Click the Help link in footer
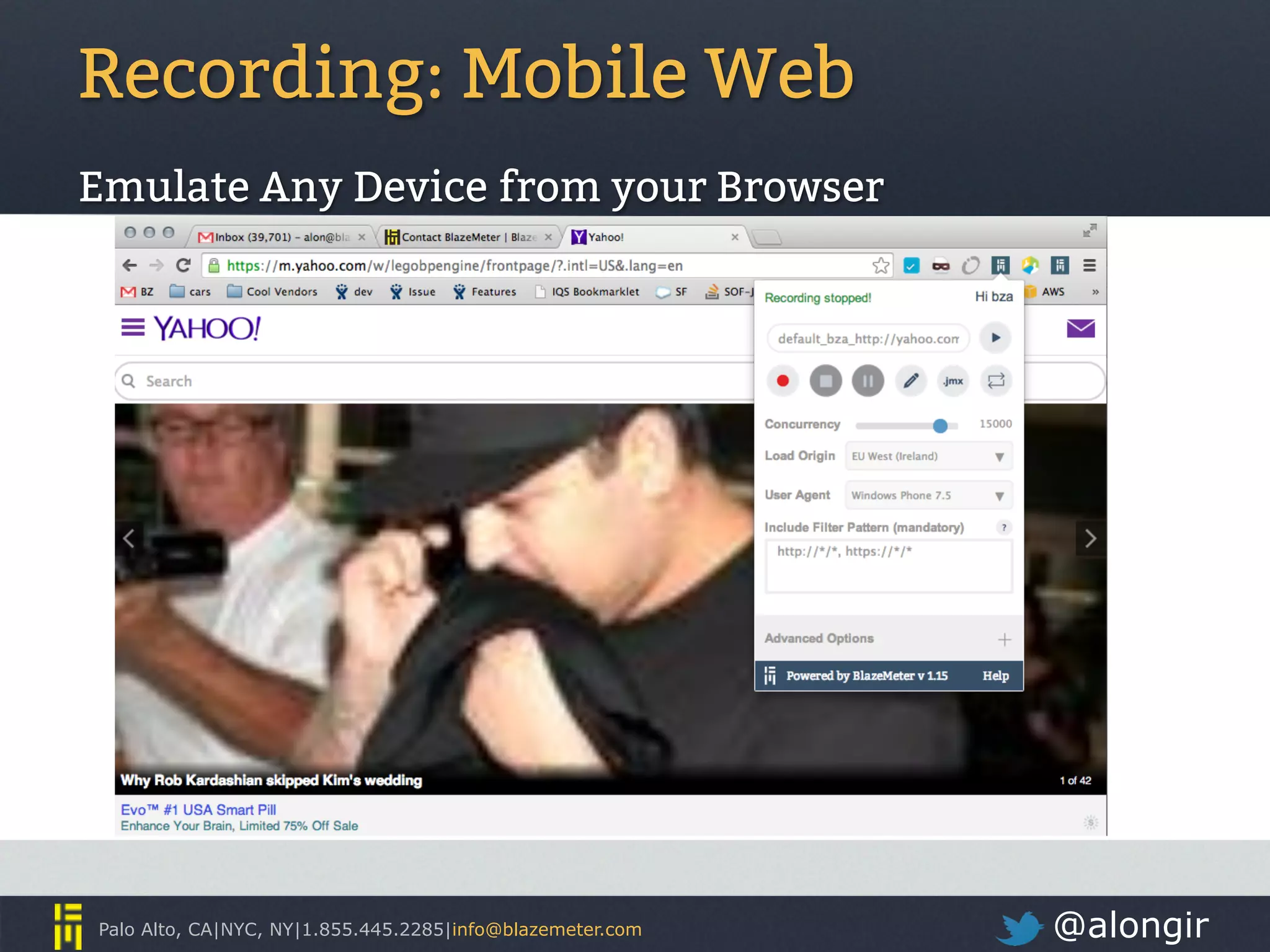This screenshot has height=952, width=1270. click(x=995, y=676)
